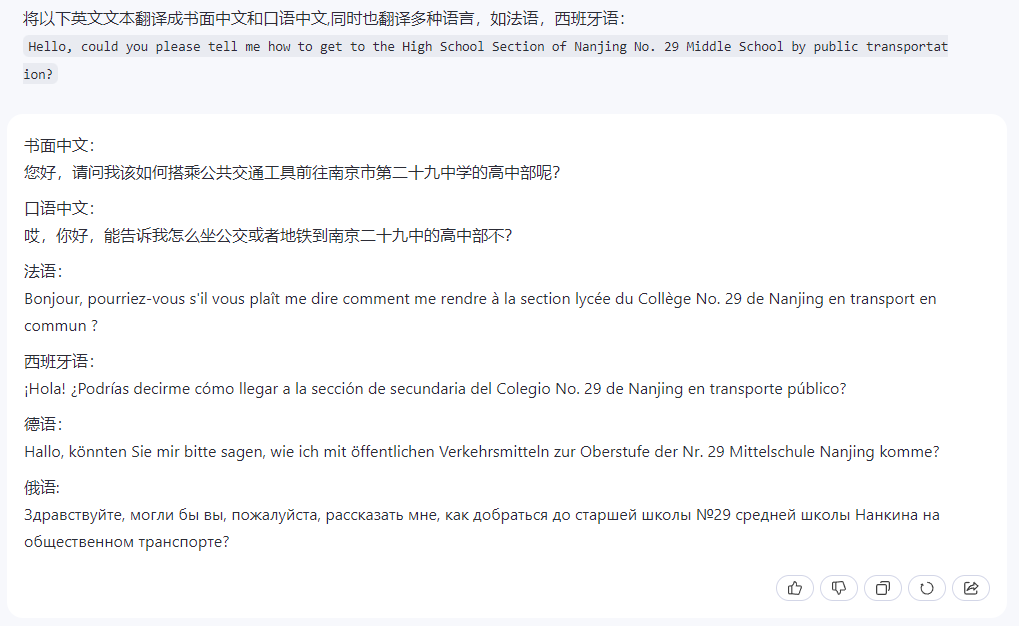
Task: Click the formal Chinese translation sentence
Action: (291, 172)
